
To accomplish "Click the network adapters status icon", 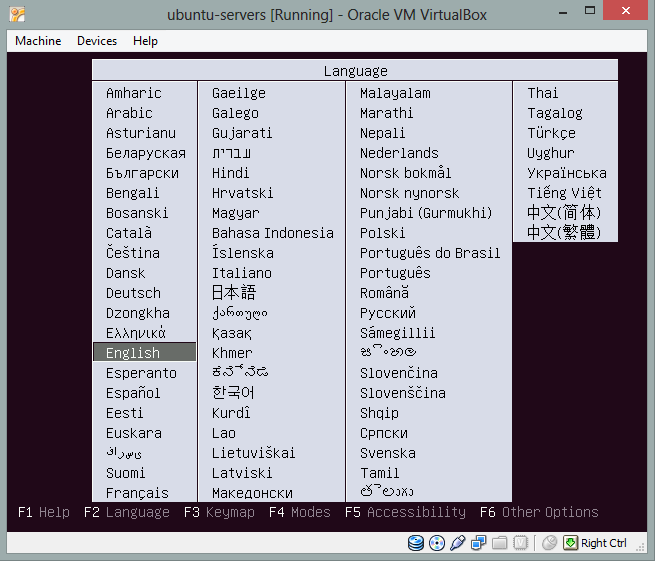I will [x=478, y=543].
